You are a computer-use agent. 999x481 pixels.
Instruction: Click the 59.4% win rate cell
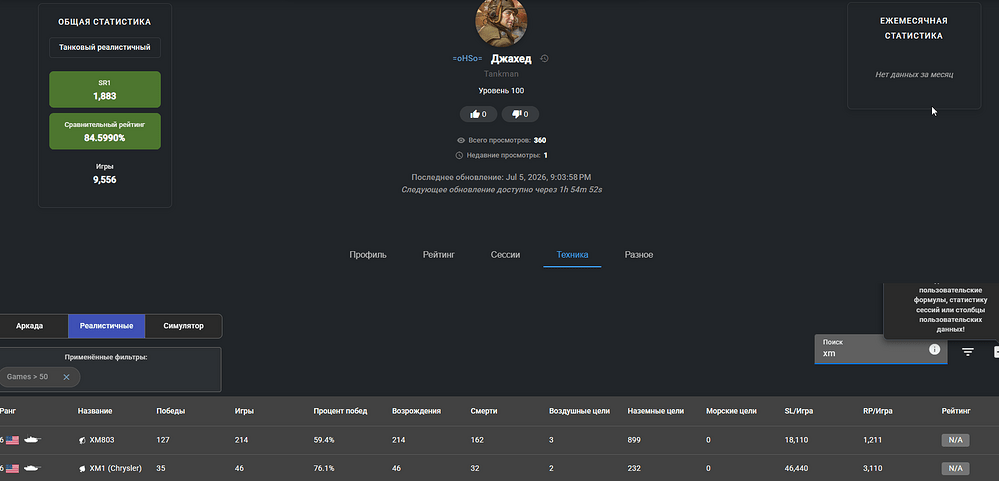[324, 440]
